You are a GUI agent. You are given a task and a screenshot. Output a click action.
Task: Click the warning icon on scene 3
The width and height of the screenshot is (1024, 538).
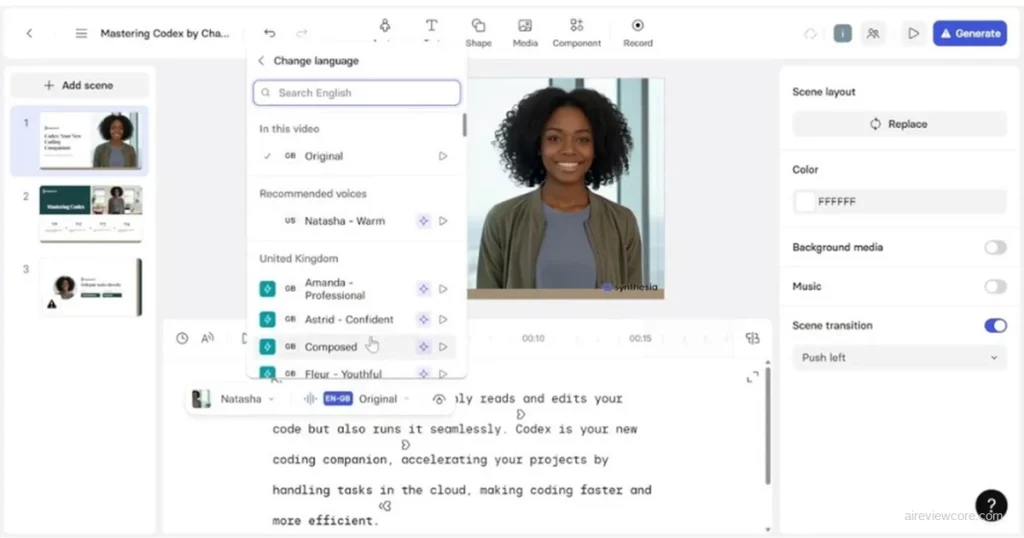52,304
